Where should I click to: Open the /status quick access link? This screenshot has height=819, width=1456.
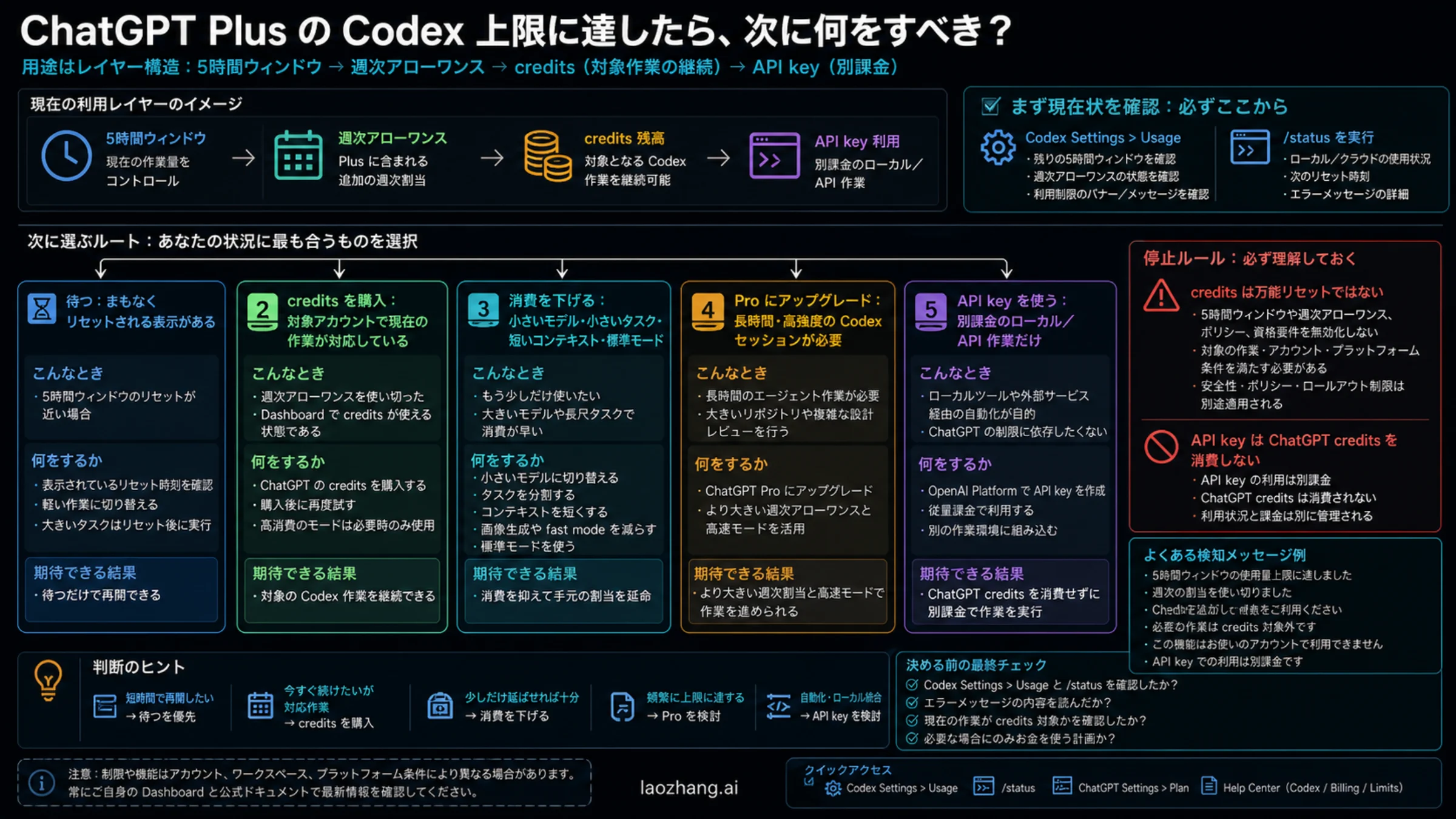[x=1018, y=788]
